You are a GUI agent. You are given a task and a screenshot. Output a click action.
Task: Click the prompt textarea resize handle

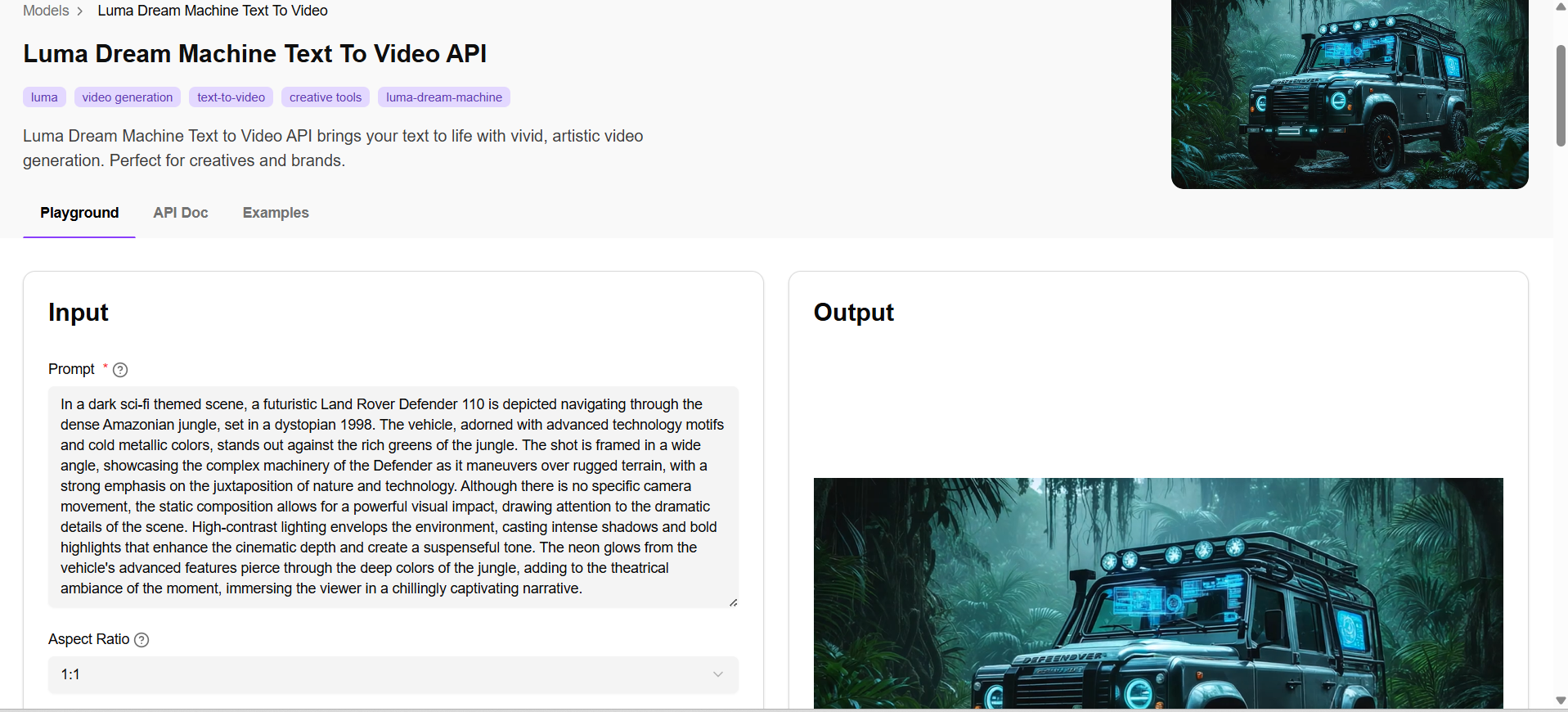(x=733, y=602)
